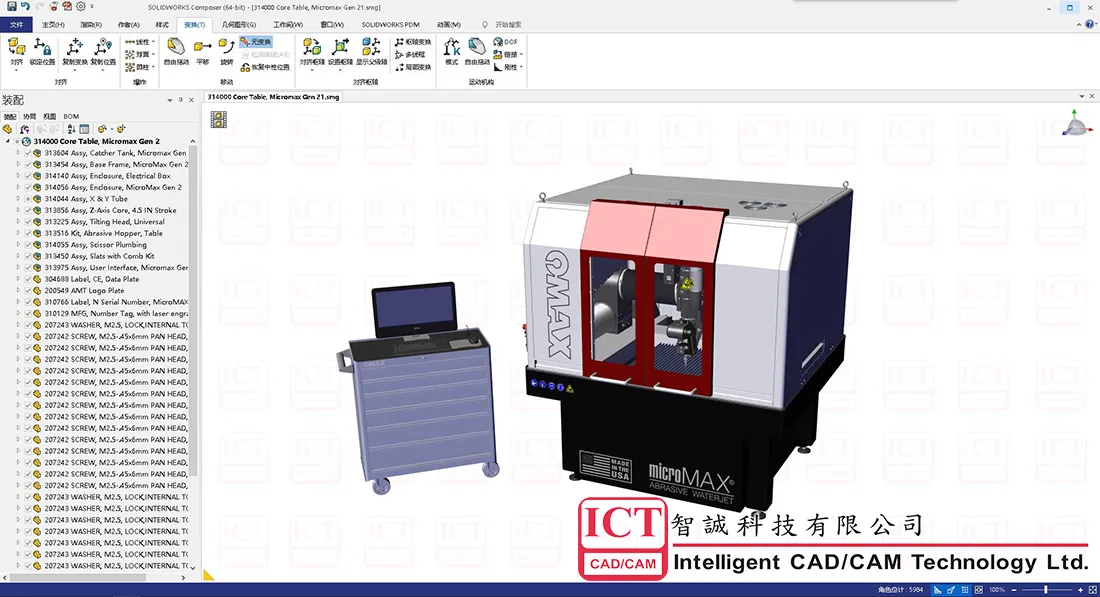Open SOLIDWORKS PDM ribbon tab
This screenshot has height=597, width=1100.
[x=391, y=25]
